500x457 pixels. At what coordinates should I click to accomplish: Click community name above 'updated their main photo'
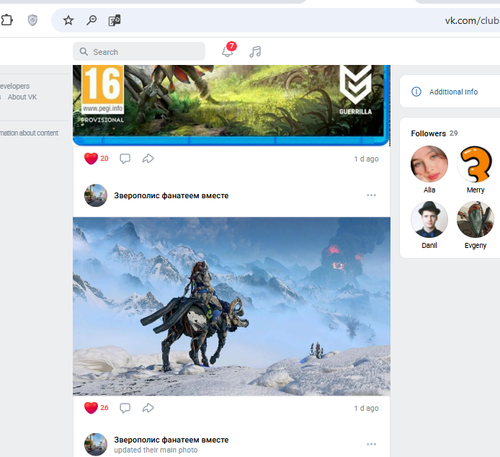[x=171, y=440]
